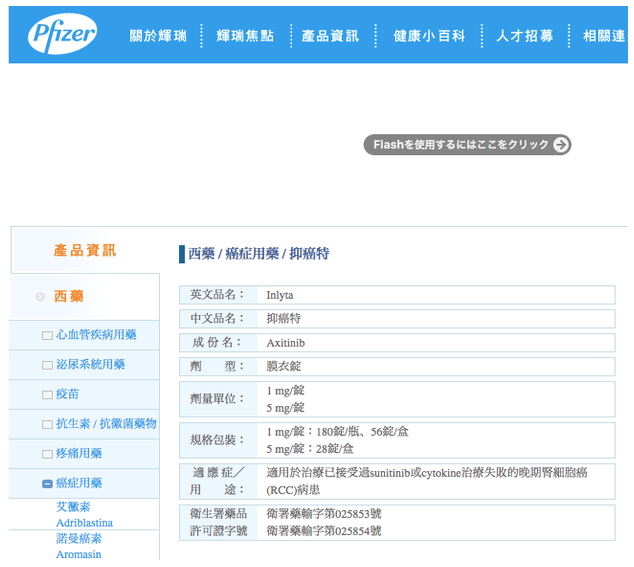Click the 劑量單位 row label

(x=218, y=399)
